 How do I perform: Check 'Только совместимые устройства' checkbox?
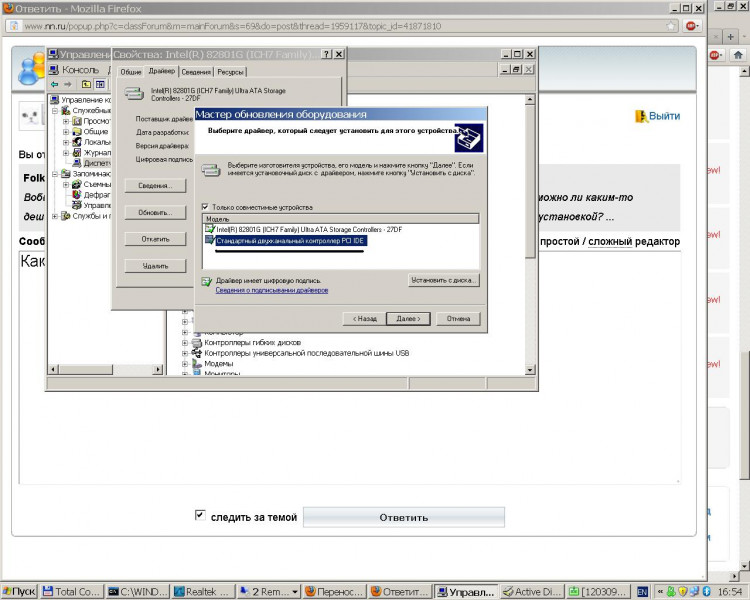click(x=206, y=207)
